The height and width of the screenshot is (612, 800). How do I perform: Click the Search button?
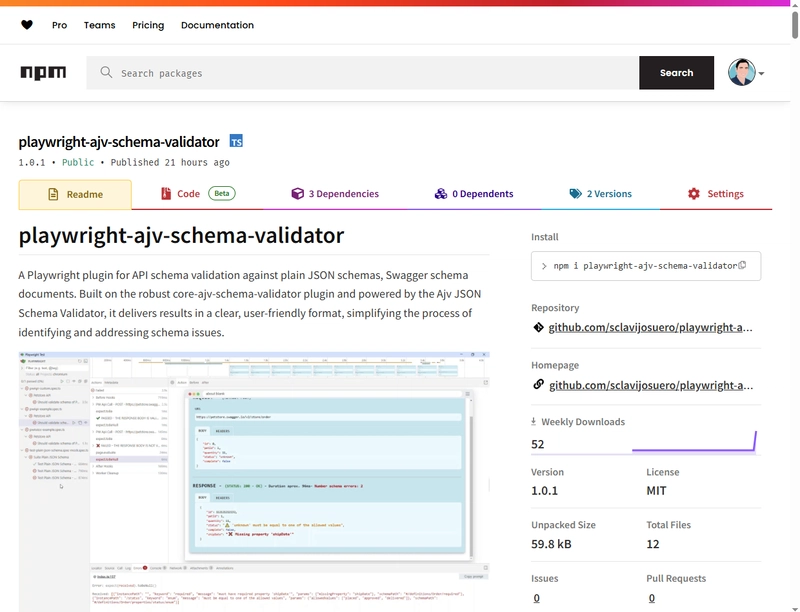pos(677,73)
